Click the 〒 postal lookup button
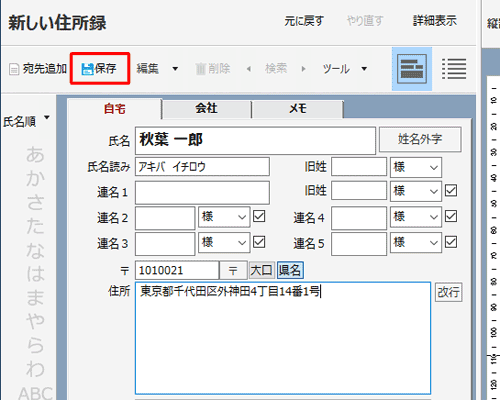The height and width of the screenshot is (400, 500). coord(233,270)
